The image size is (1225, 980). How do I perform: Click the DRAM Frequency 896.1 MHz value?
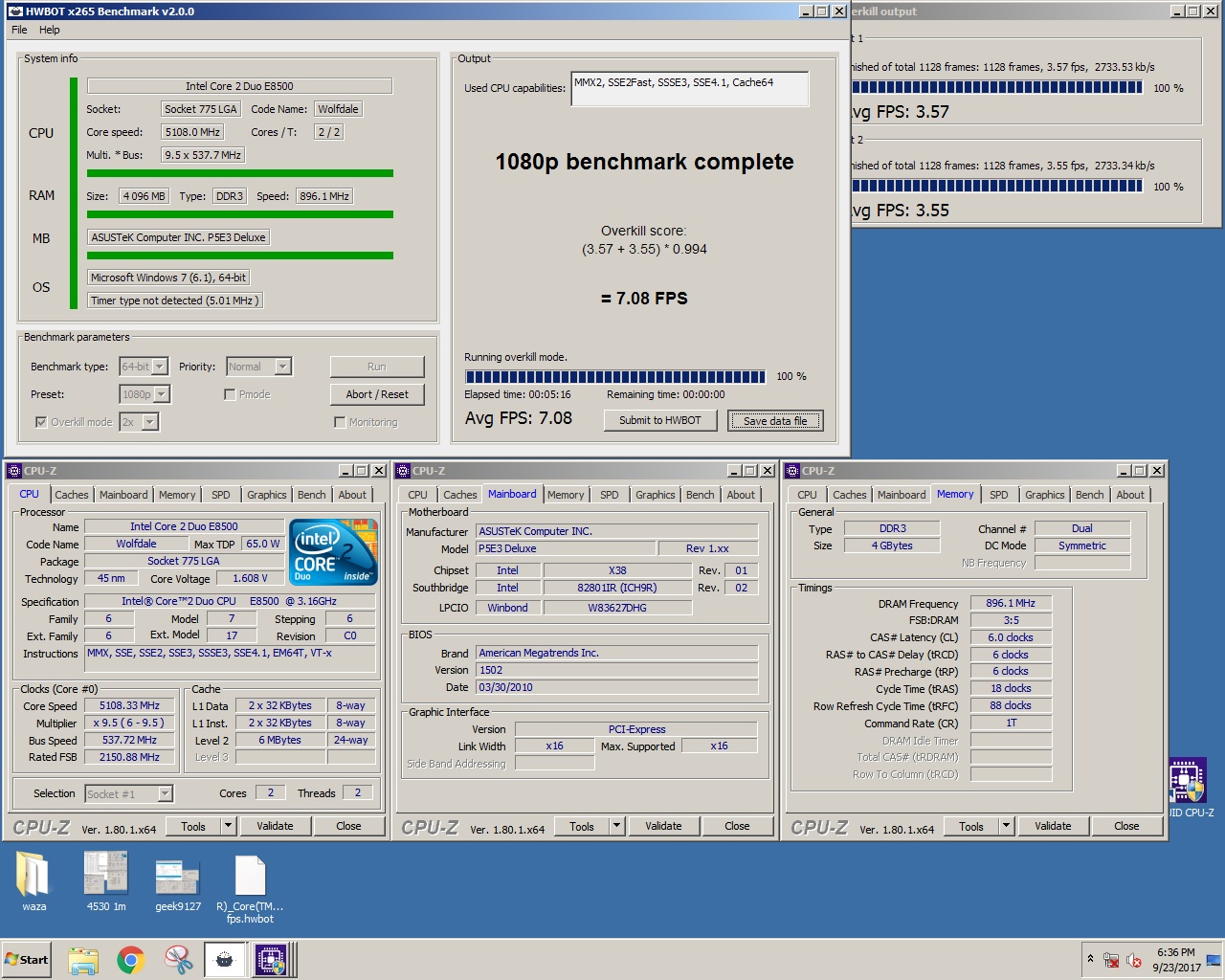1011,603
